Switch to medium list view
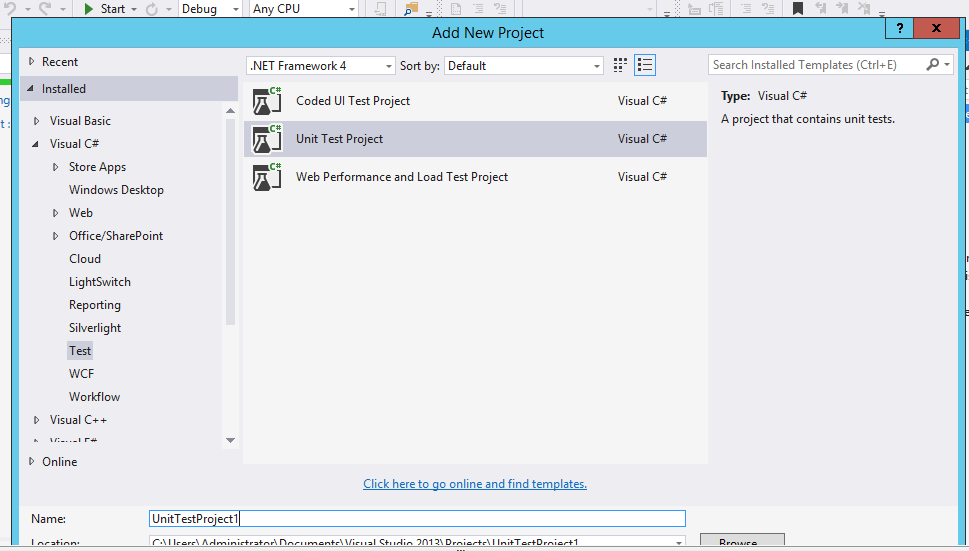This screenshot has width=969, height=551. (645, 65)
